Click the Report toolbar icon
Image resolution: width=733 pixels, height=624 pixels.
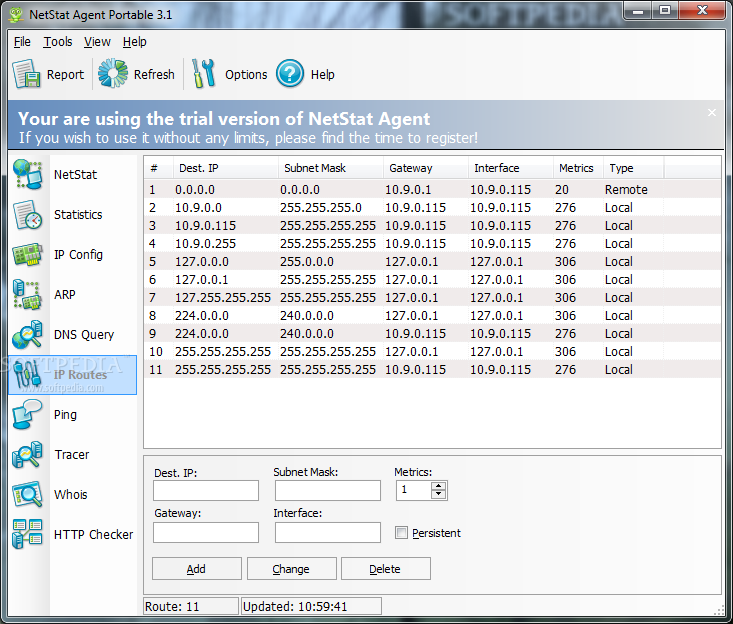[27, 74]
